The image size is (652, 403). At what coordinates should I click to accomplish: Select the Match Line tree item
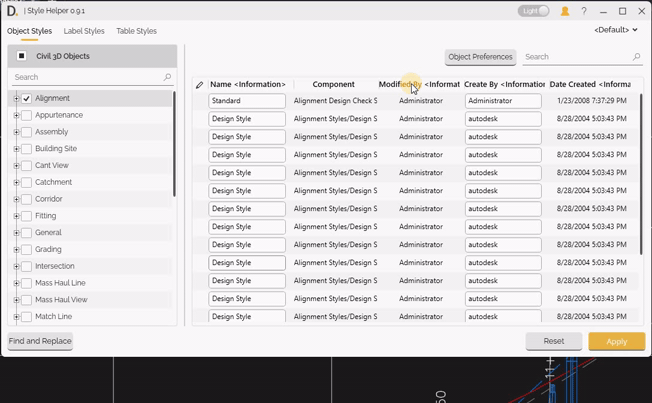[x=53, y=316]
